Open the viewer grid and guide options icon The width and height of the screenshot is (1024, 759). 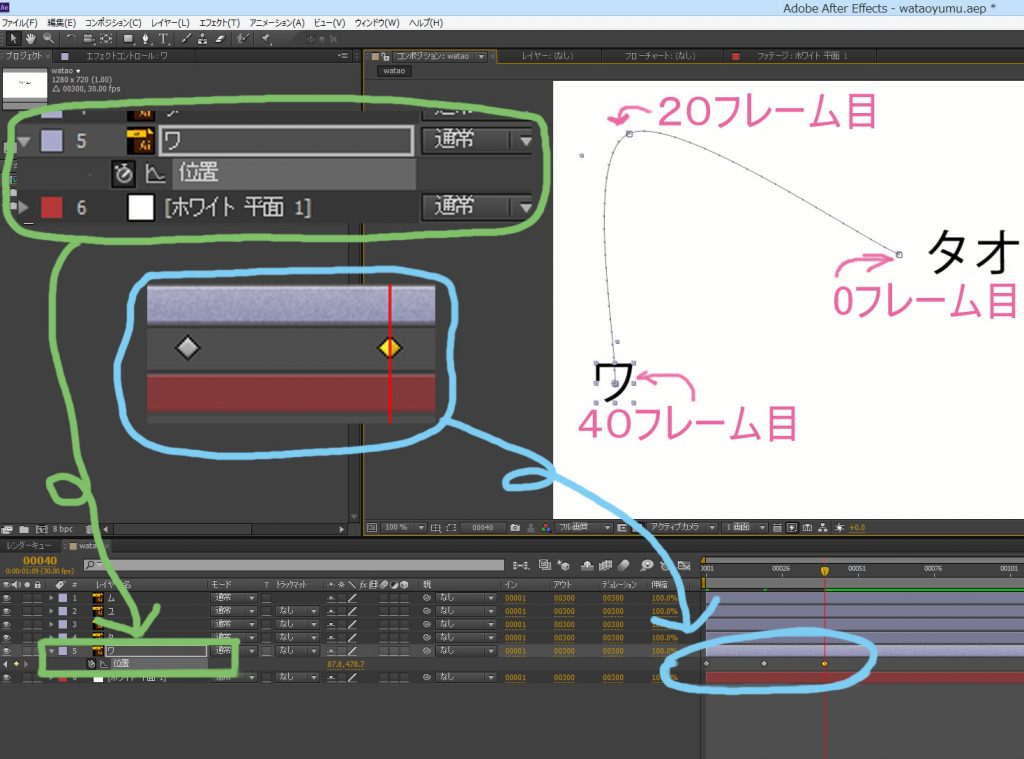pyautogui.click(x=436, y=527)
